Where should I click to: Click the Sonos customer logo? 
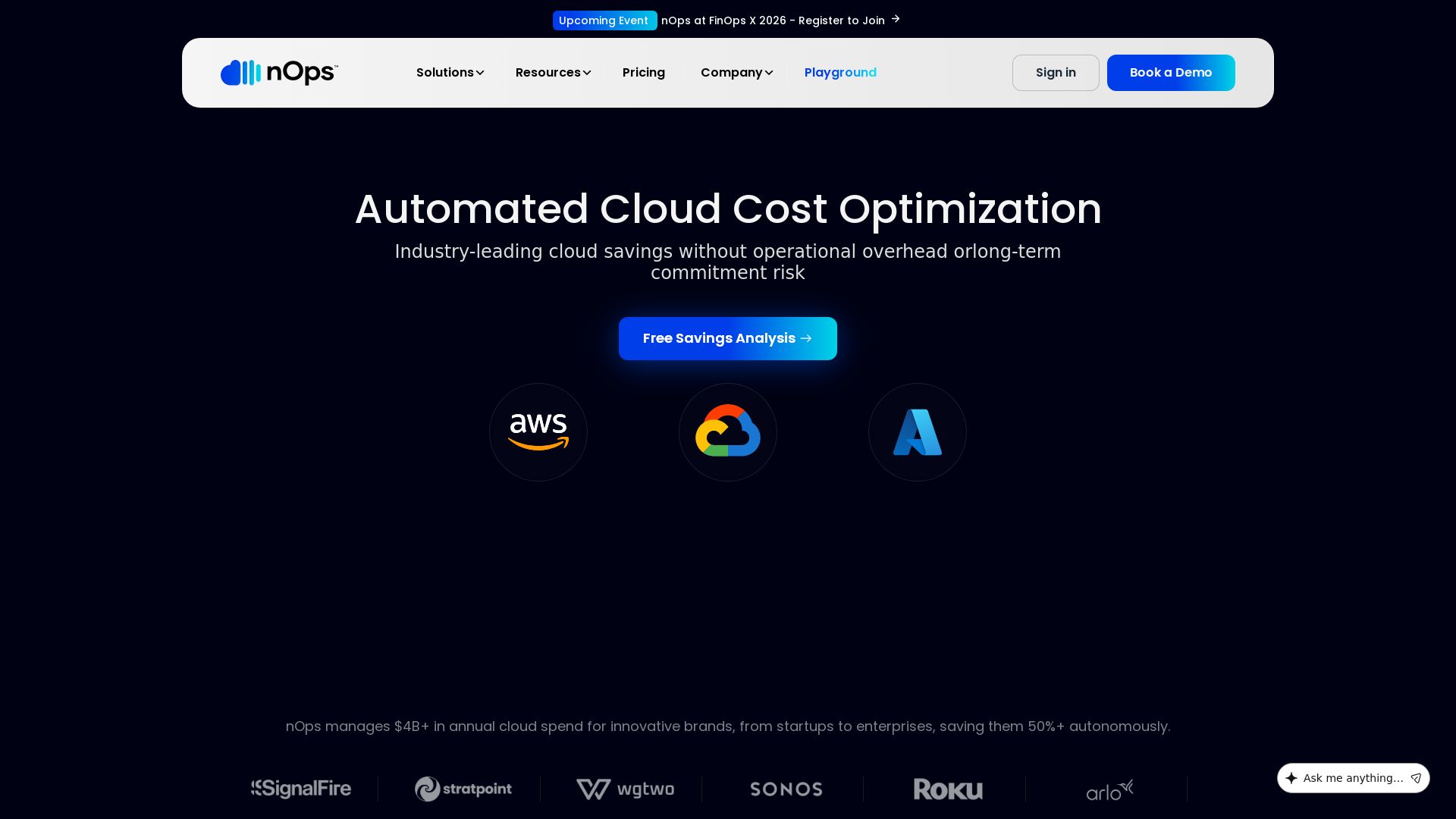point(786,789)
